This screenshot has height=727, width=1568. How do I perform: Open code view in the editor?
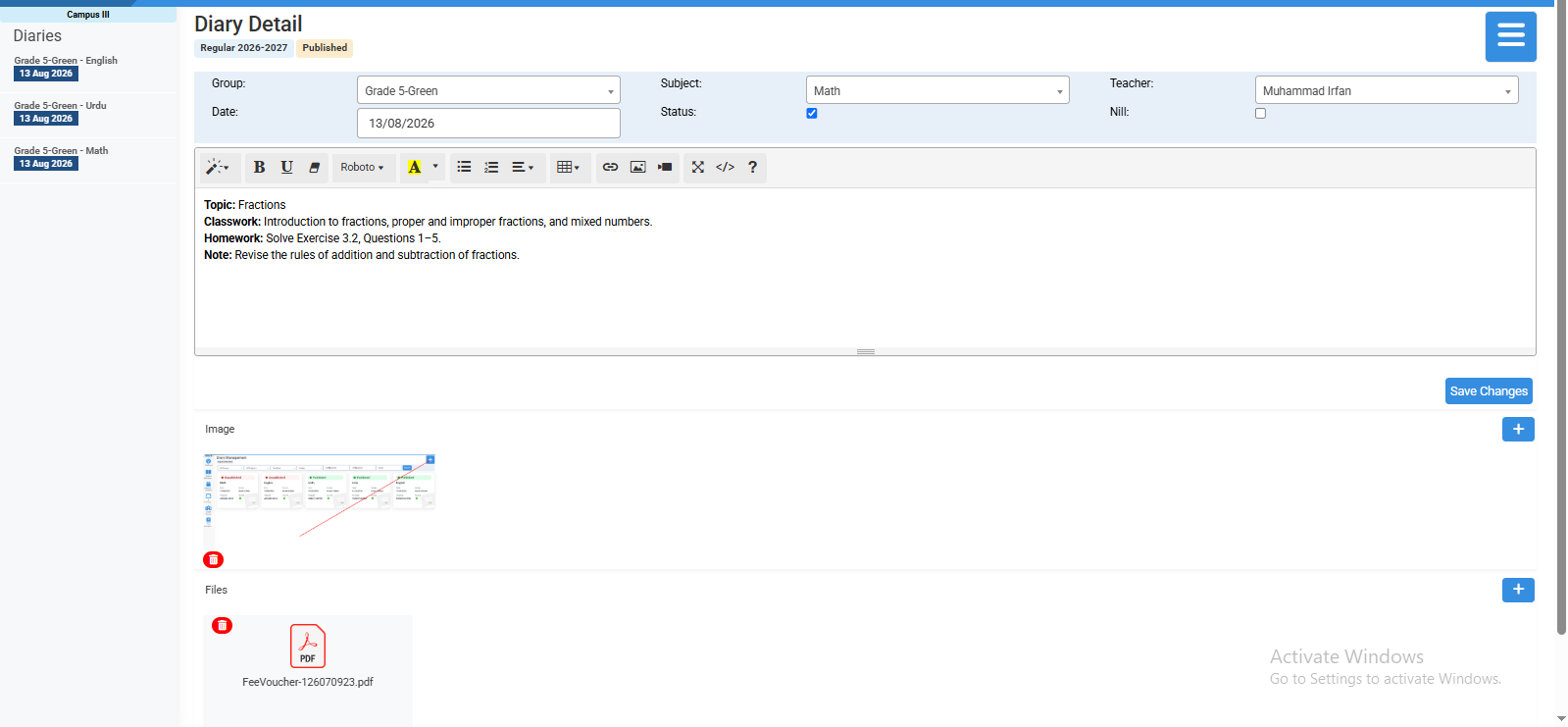coord(725,168)
